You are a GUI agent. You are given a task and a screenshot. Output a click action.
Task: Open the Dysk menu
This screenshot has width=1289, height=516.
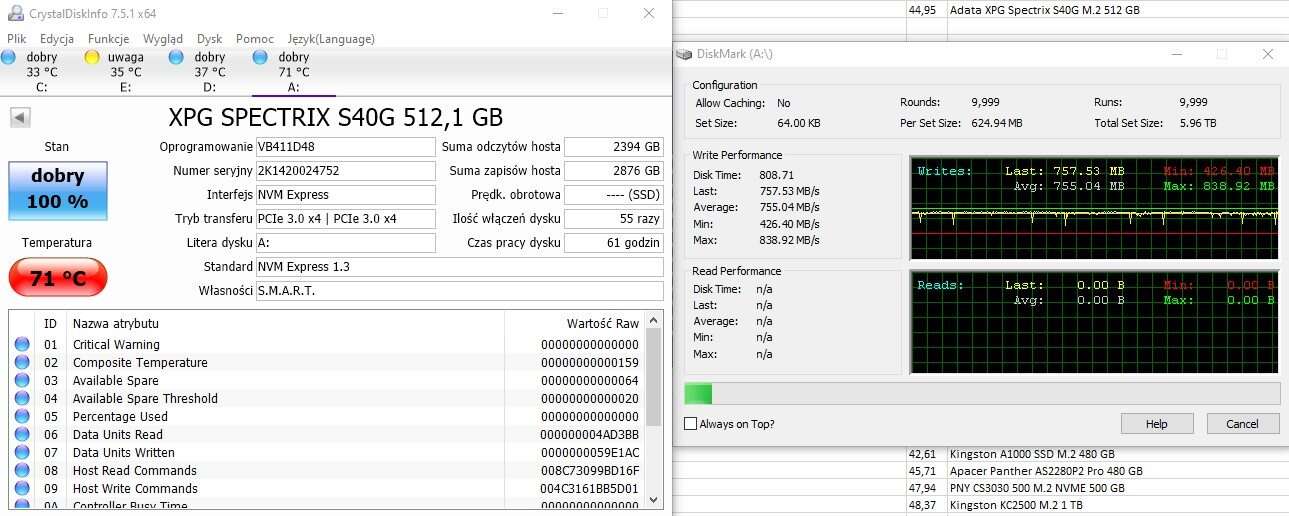pyautogui.click(x=210, y=39)
